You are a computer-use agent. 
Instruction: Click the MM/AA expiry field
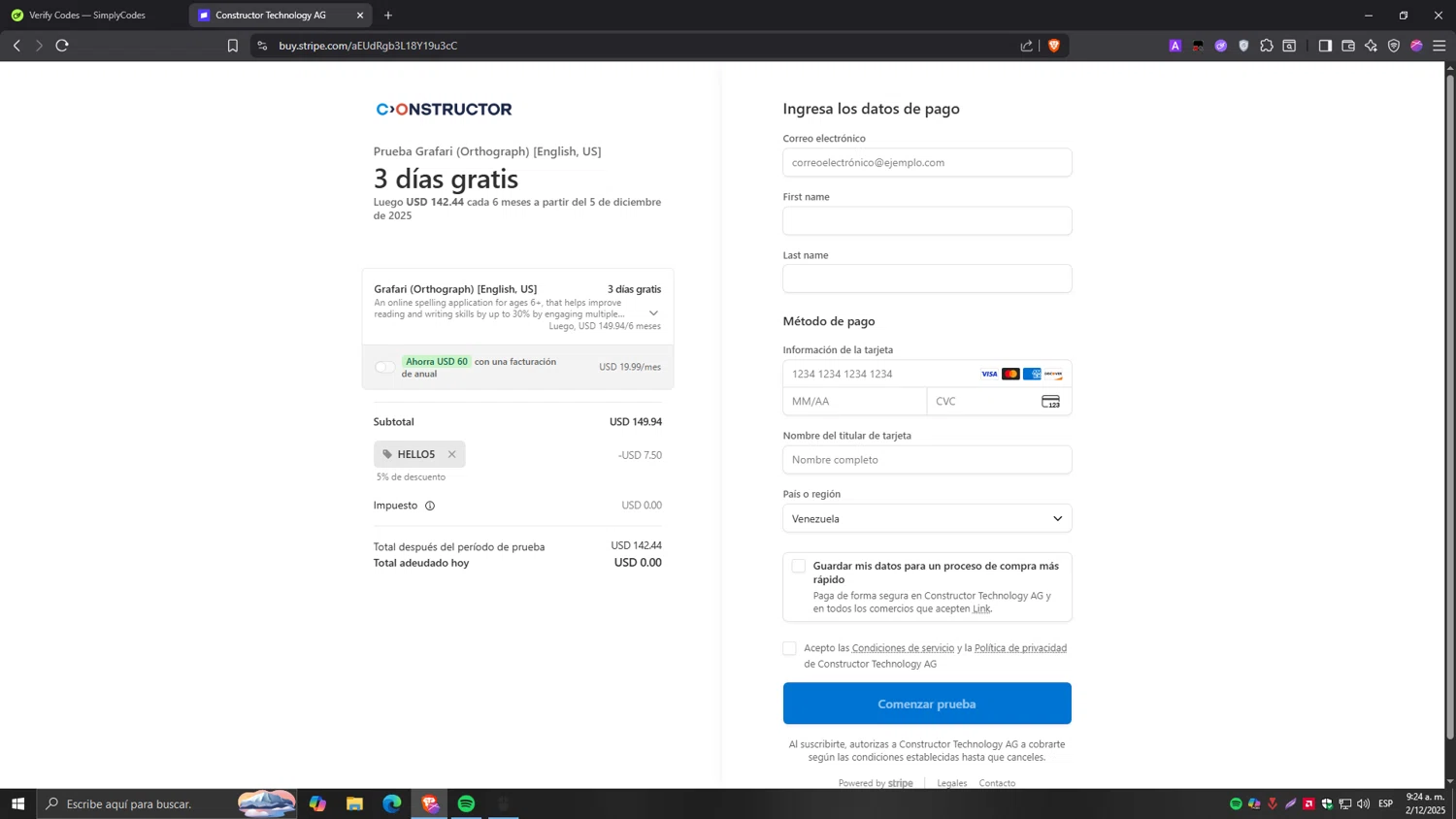point(854,402)
